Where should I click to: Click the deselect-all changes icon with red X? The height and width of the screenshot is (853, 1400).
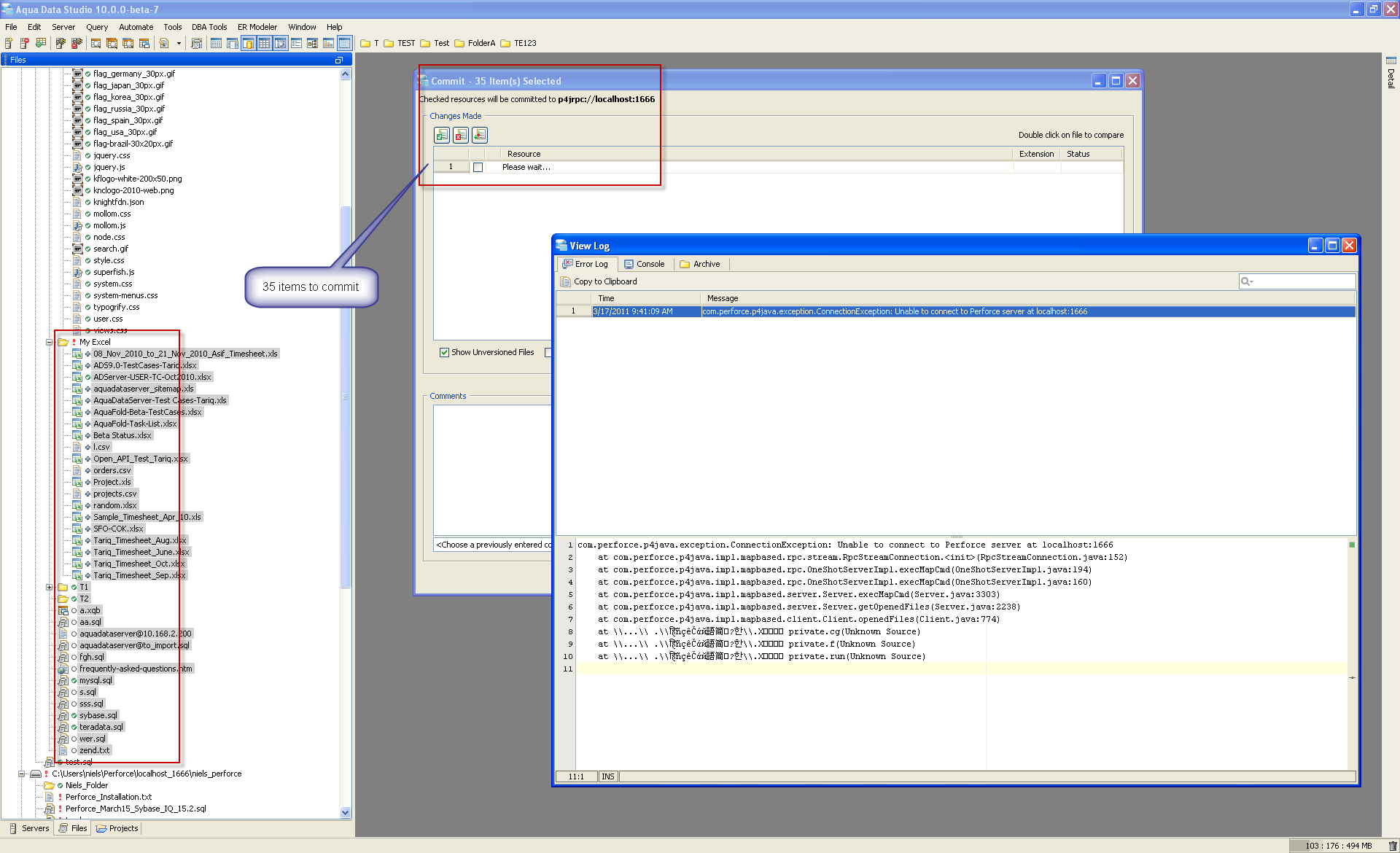[x=461, y=135]
